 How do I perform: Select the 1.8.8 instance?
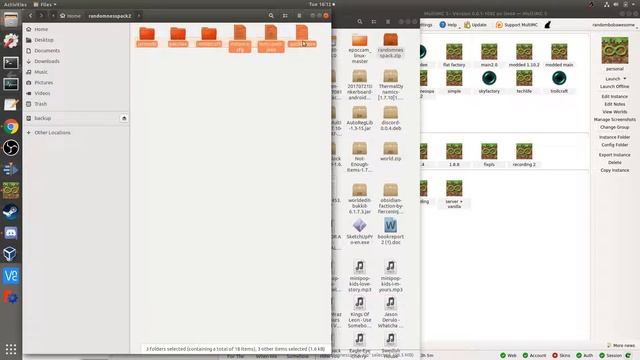click(454, 155)
